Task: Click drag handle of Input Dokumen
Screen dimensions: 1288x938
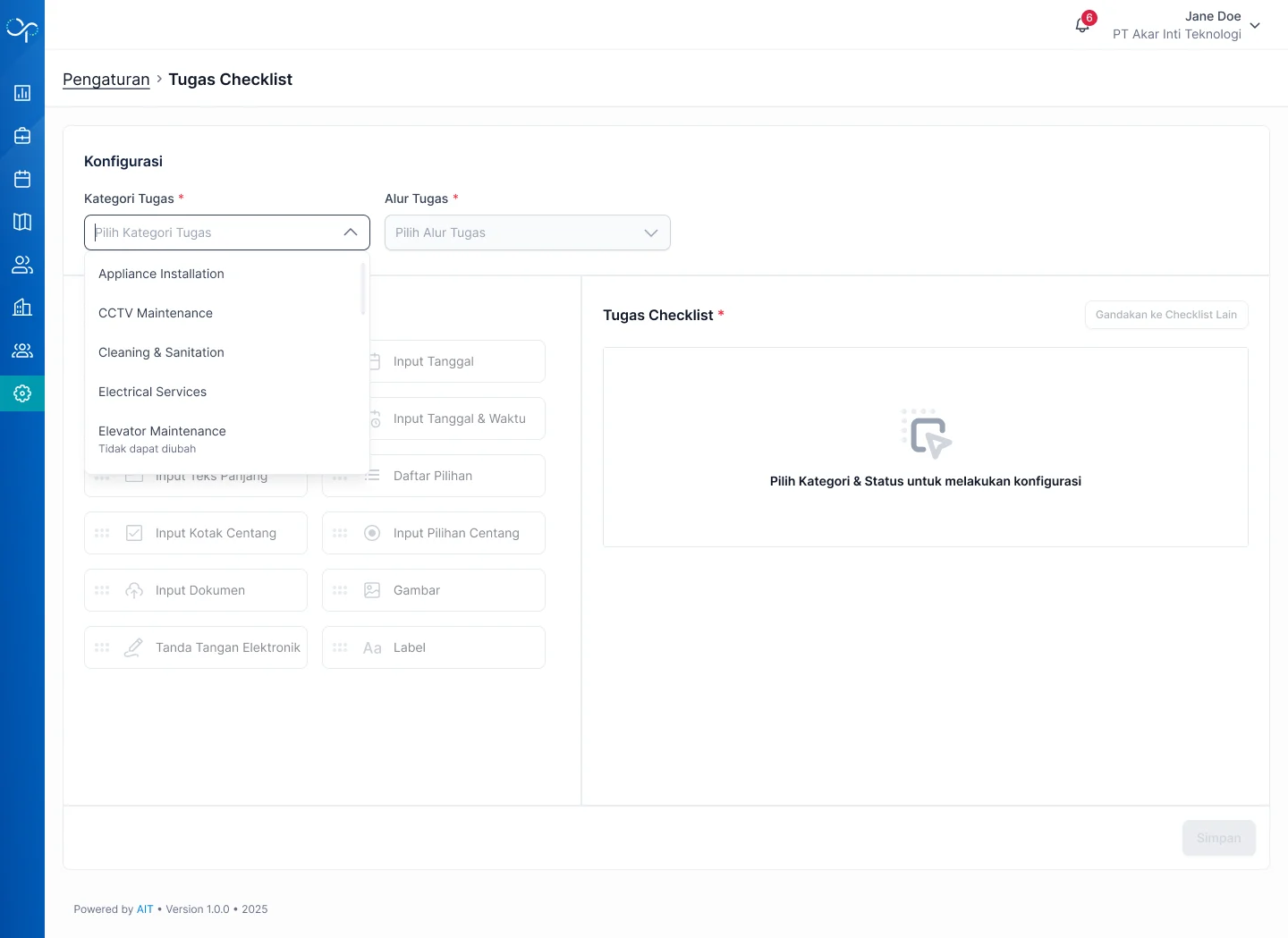Action: tap(102, 590)
